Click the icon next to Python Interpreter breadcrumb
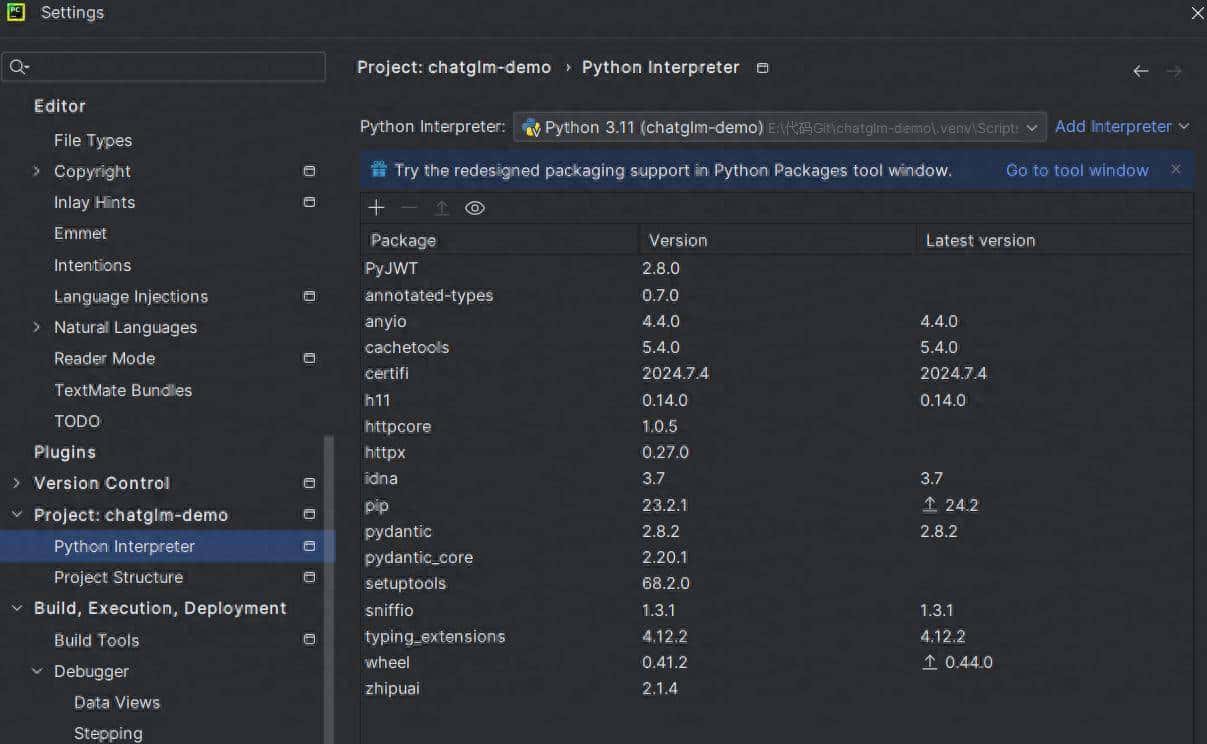The image size is (1207, 744). [763, 68]
